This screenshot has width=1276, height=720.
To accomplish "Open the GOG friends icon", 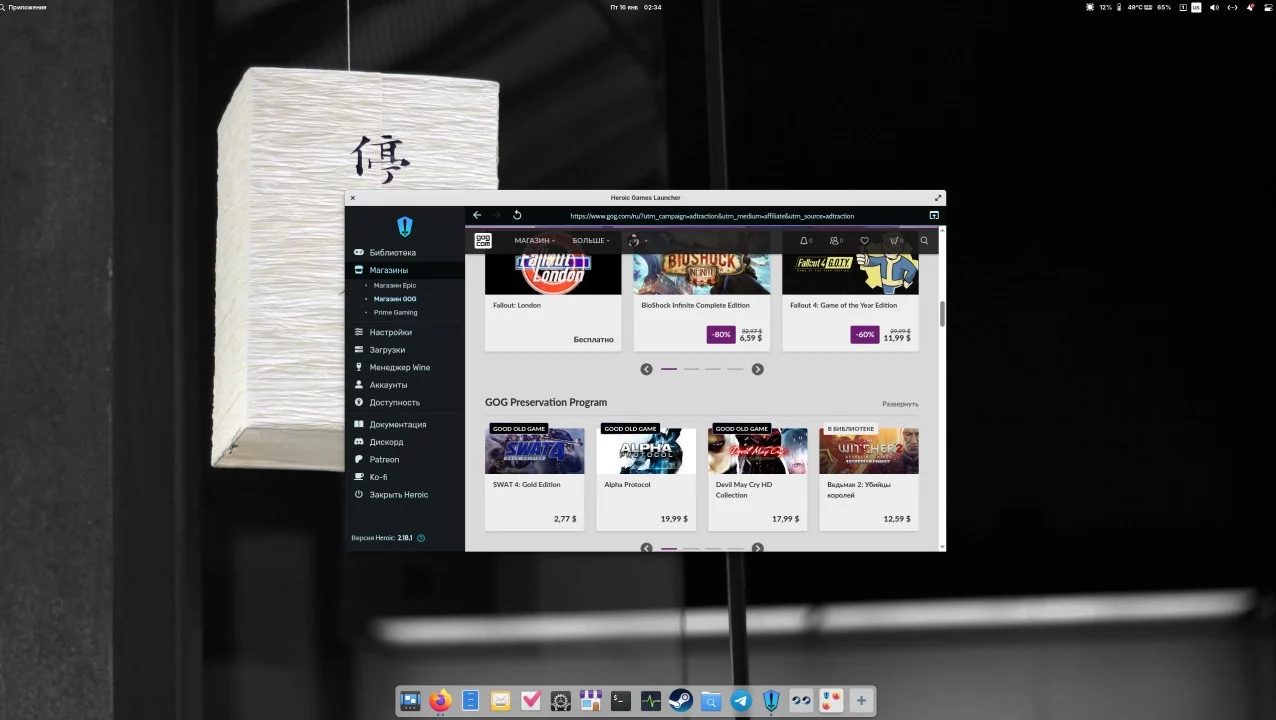I will 834,240.
